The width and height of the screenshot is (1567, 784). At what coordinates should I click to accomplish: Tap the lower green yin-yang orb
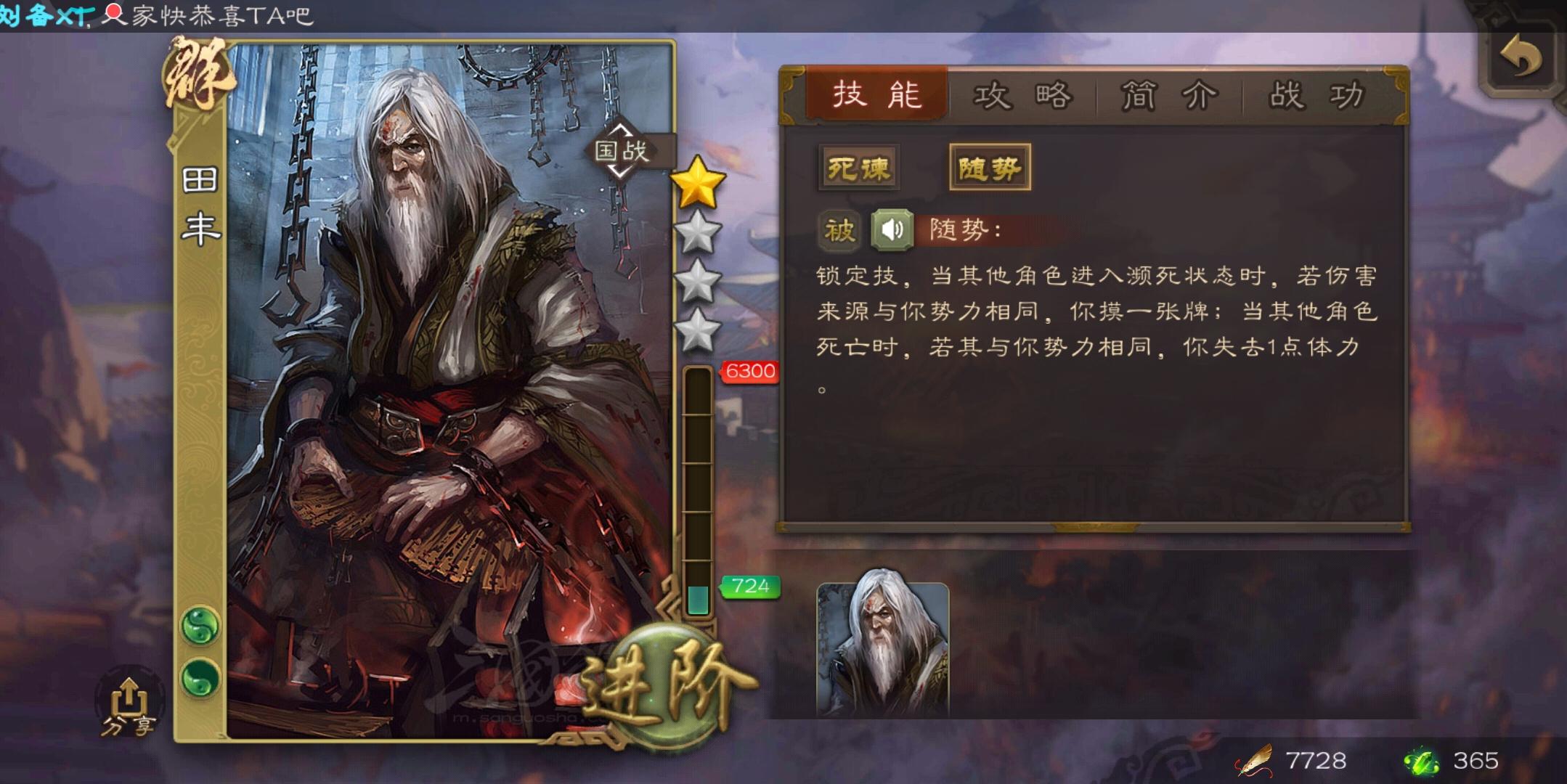point(200,678)
